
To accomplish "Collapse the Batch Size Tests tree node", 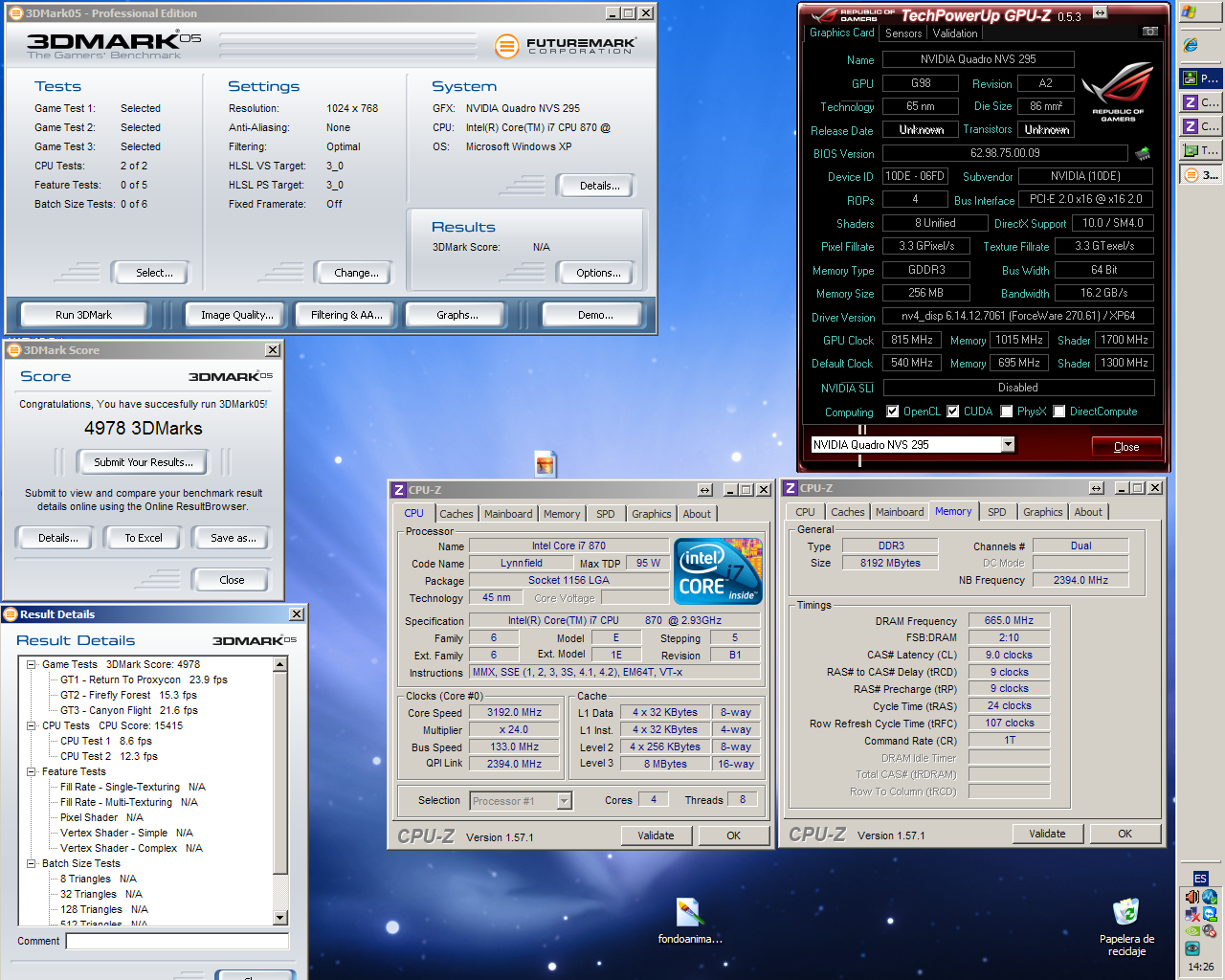I will [31, 863].
